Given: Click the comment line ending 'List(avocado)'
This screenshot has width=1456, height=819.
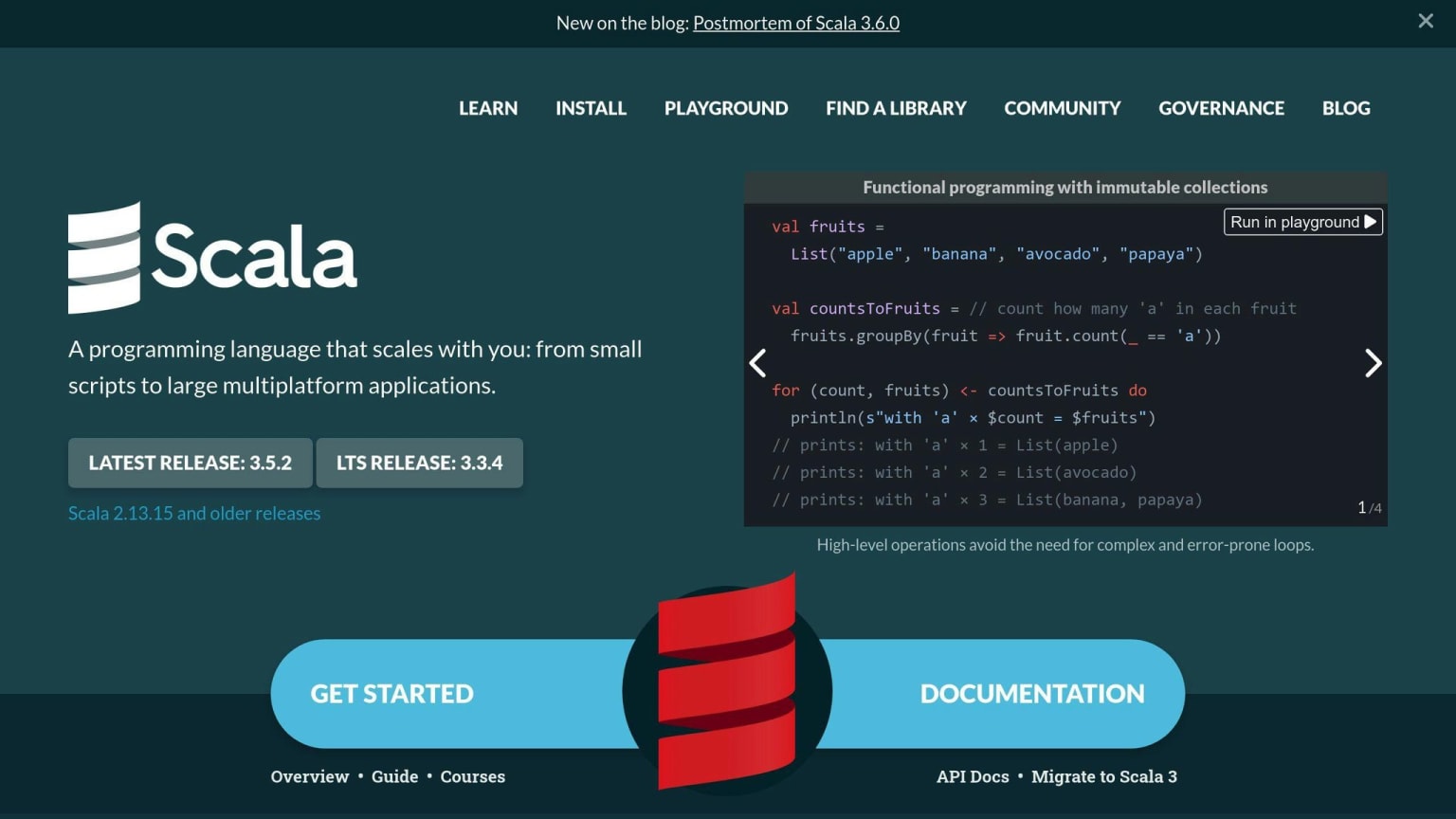Looking at the screenshot, I should pyautogui.click(x=955, y=472).
